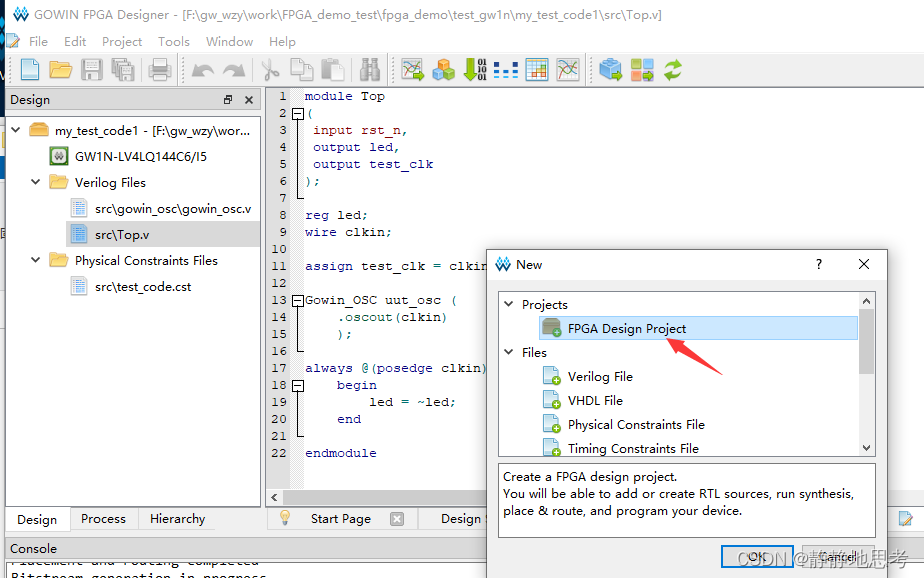Select src\Top.v in the Design tree
The width and height of the screenshot is (924, 578).
[122, 234]
